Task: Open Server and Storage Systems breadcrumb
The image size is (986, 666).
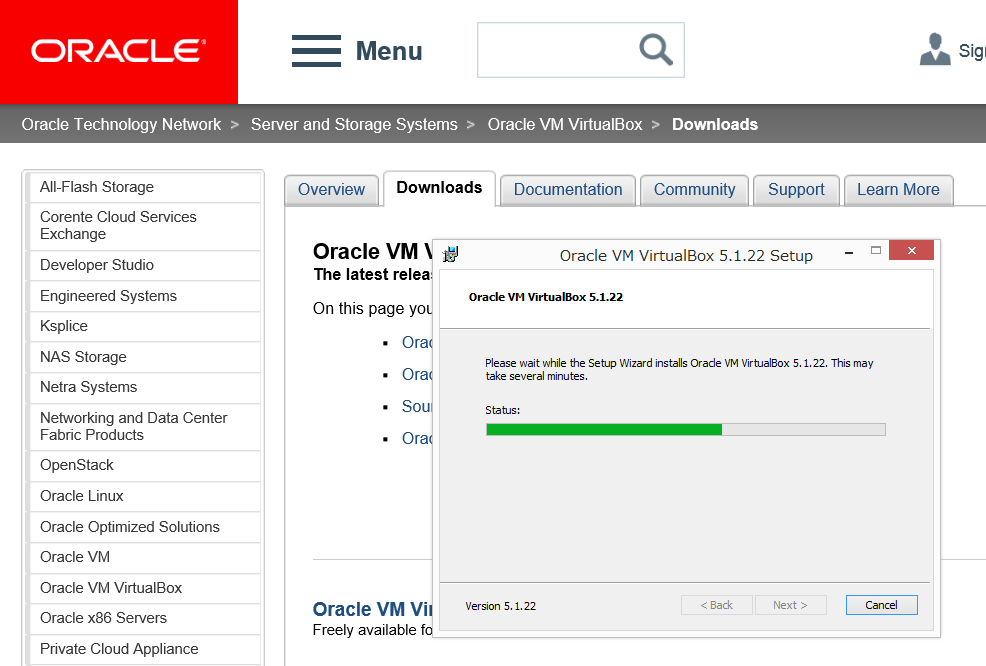Action: click(x=354, y=125)
